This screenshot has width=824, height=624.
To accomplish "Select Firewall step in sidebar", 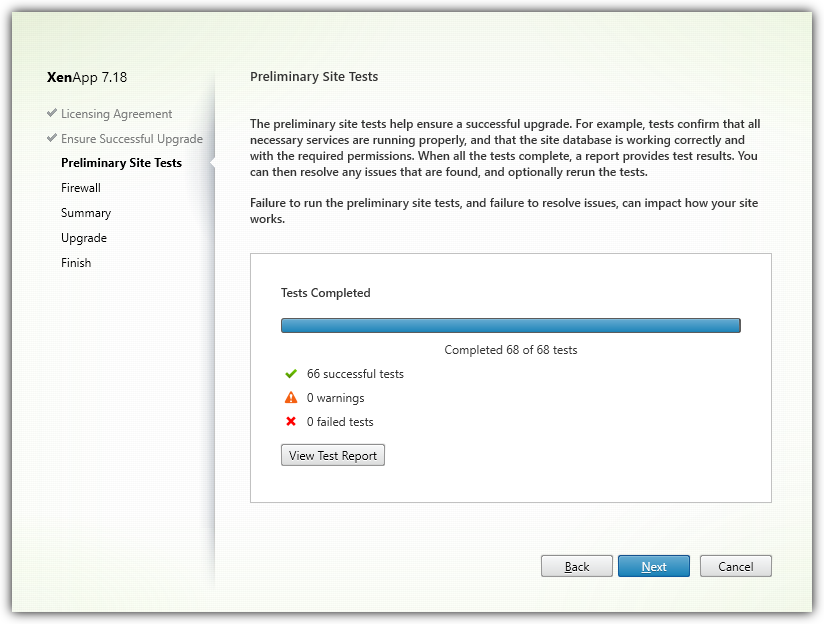I will (x=80, y=188).
